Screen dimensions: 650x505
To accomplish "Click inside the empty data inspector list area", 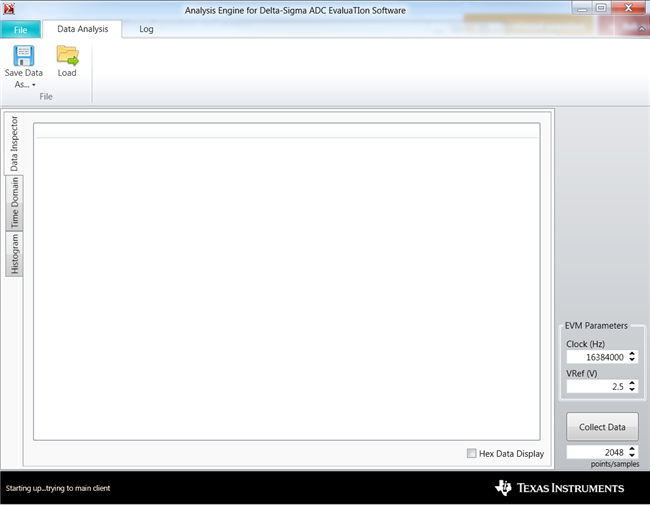I will tap(286, 282).
